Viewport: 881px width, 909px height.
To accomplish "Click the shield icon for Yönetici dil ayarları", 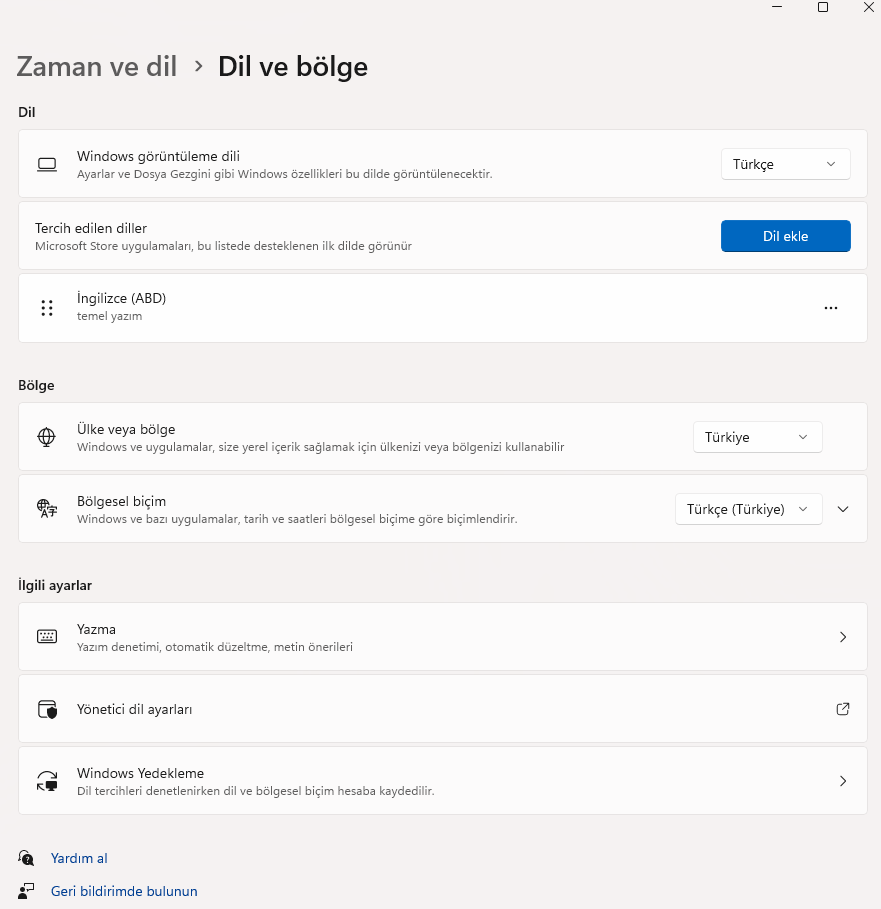I will tap(47, 709).
